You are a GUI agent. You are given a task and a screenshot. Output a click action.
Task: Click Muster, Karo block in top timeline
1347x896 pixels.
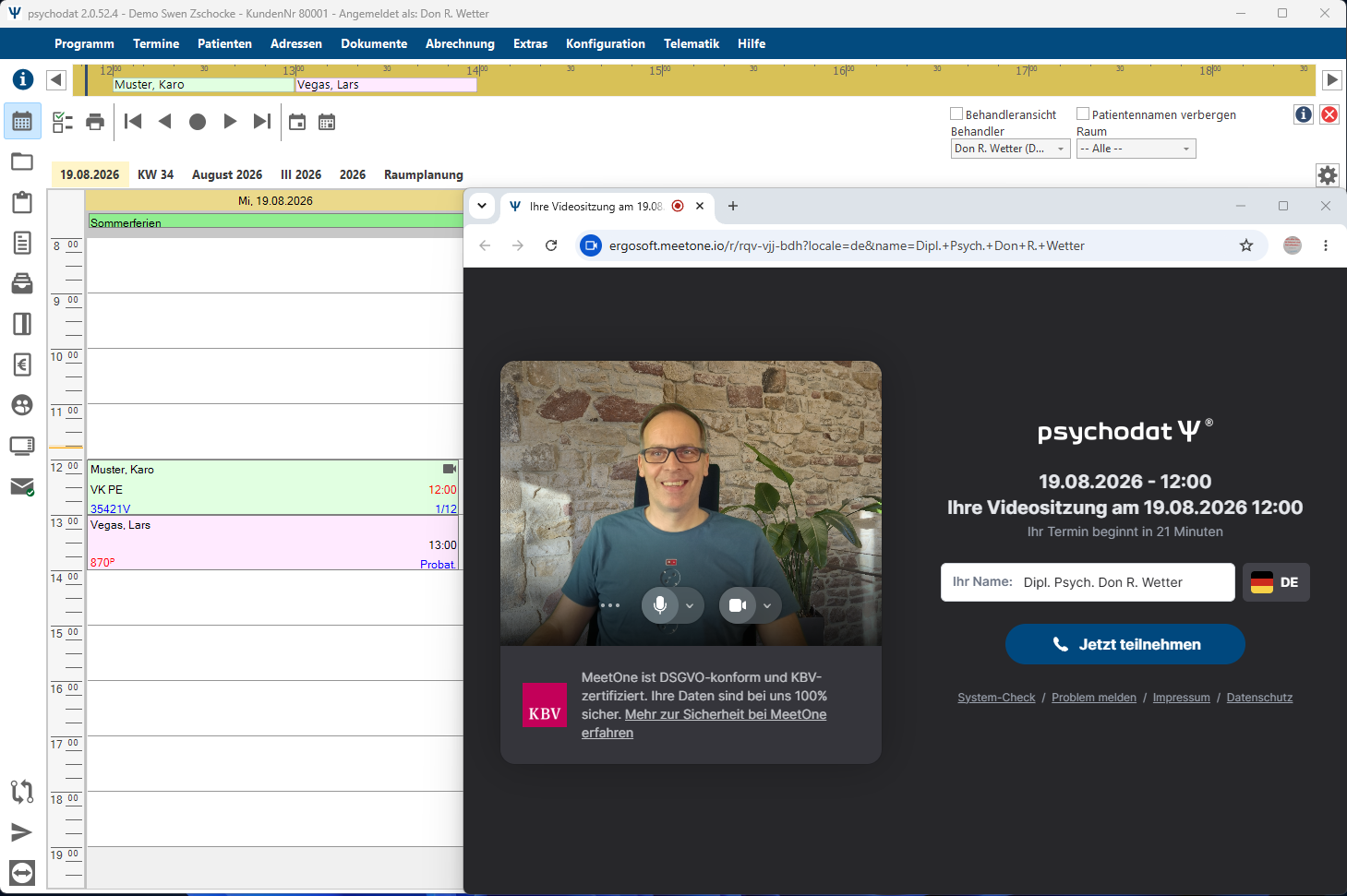pyautogui.click(x=203, y=84)
